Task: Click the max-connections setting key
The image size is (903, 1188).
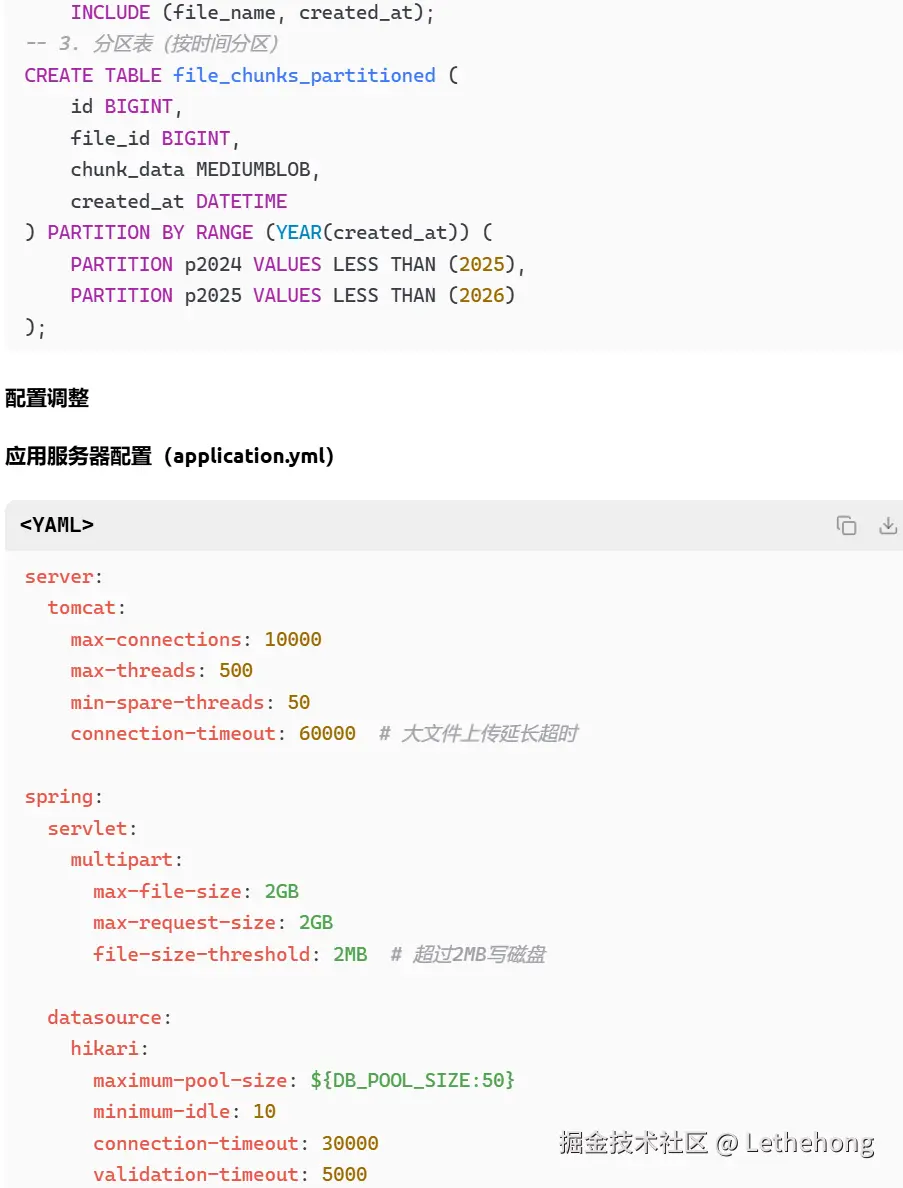Action: [156, 639]
